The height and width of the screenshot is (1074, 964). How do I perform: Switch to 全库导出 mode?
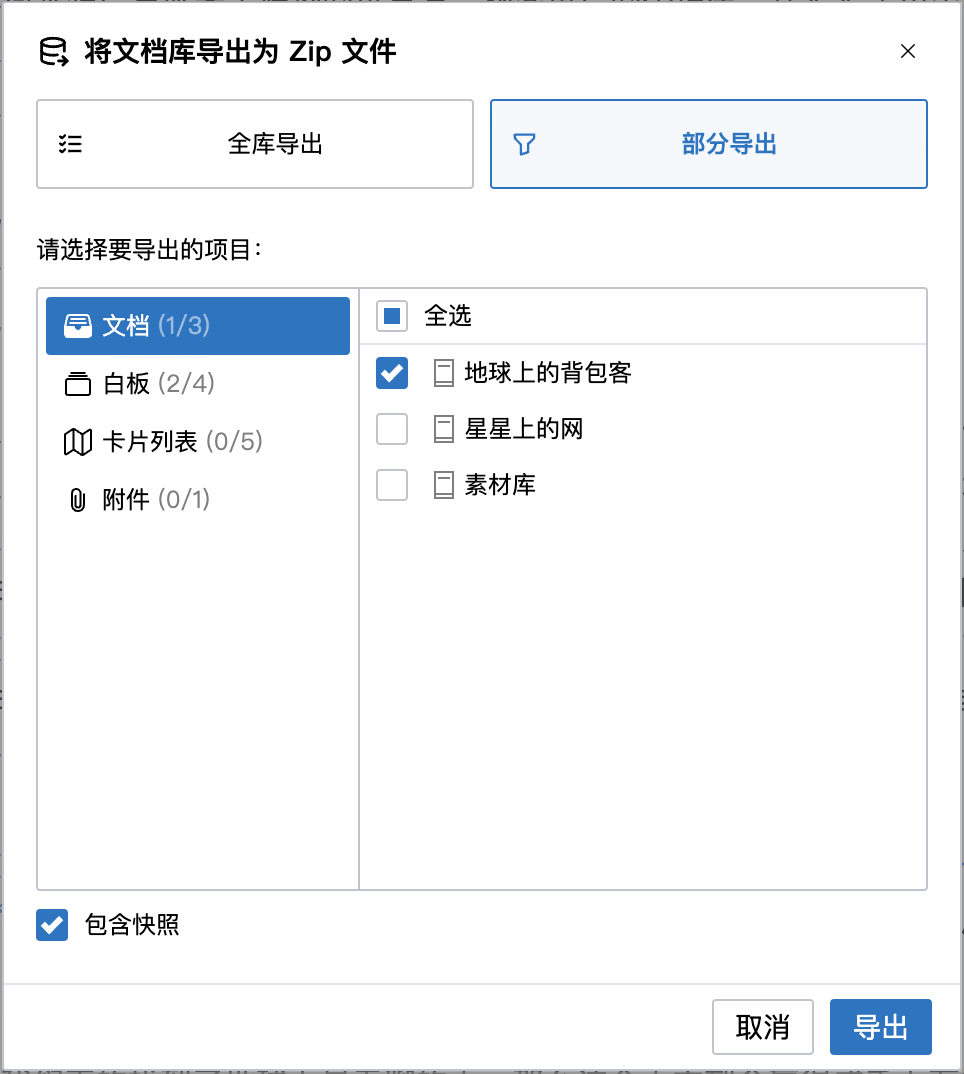pos(255,144)
